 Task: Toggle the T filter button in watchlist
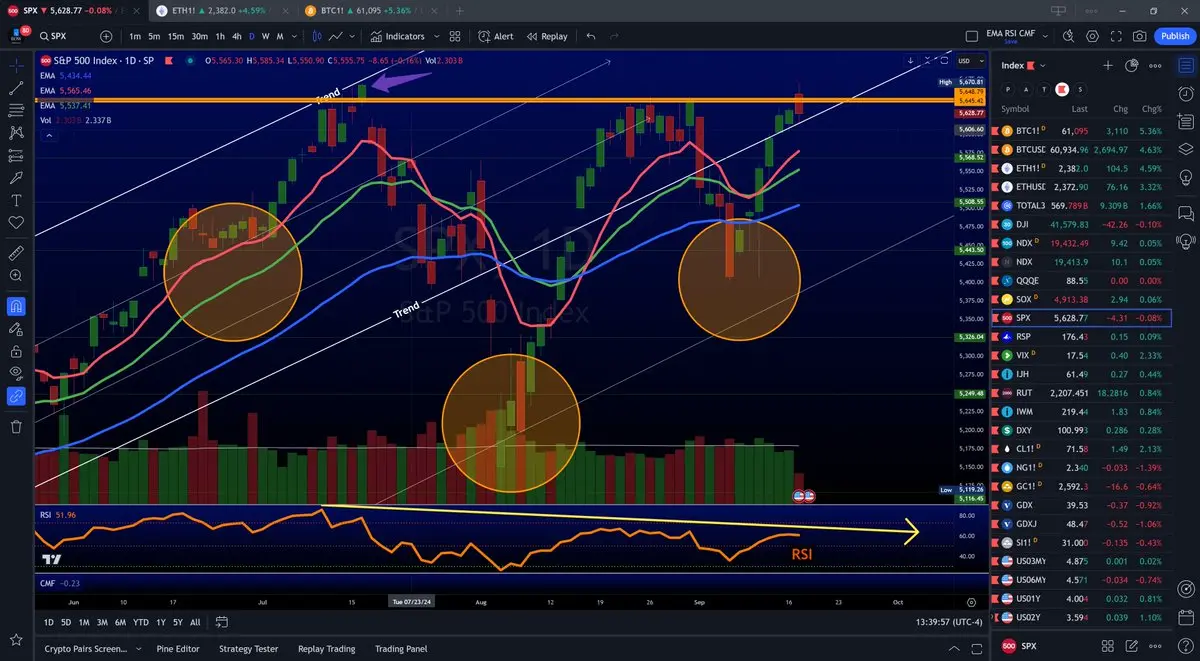point(1043,89)
